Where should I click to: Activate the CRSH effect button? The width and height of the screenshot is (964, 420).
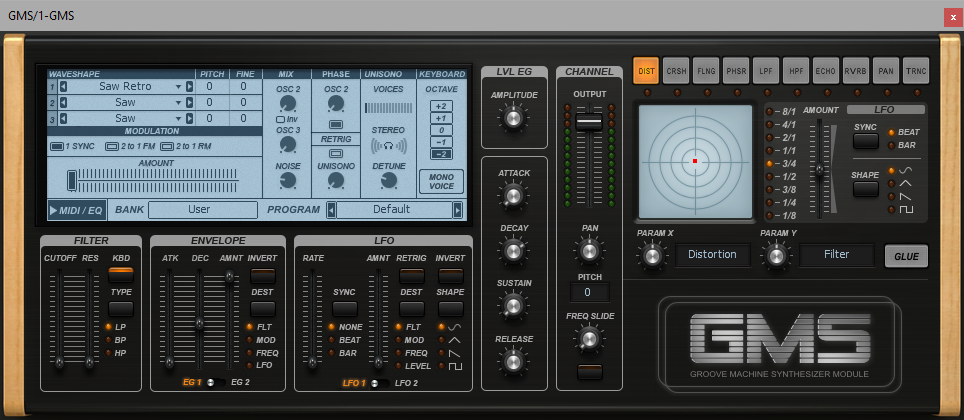pyautogui.click(x=677, y=71)
